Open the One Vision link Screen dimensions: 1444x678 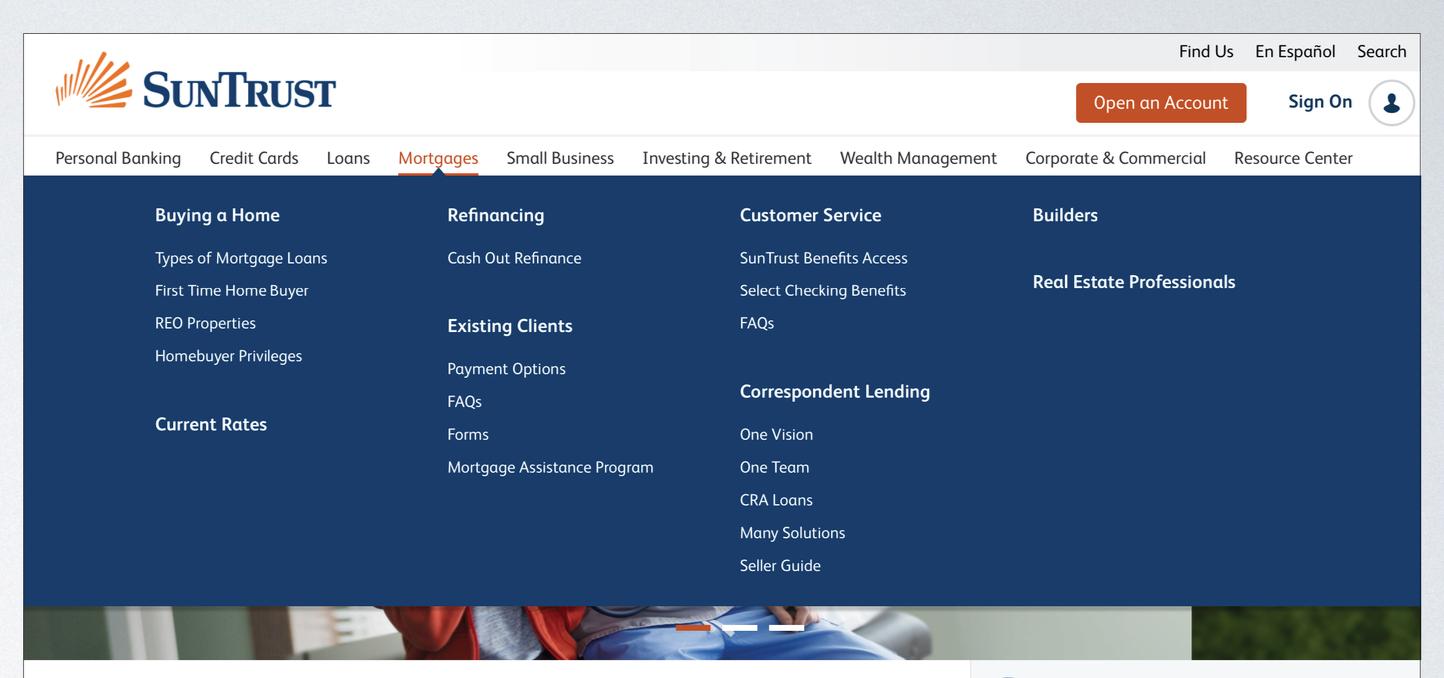coord(776,434)
